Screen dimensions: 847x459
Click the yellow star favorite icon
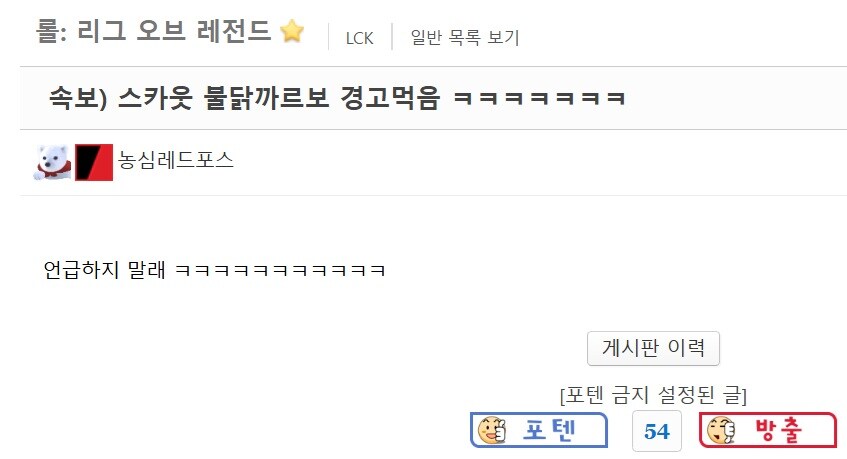coord(292,31)
